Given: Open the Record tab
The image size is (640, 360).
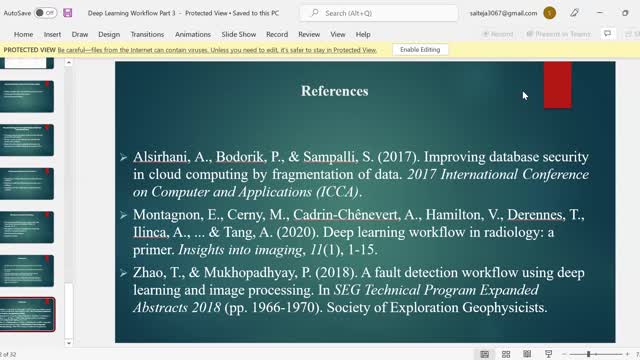Looking at the screenshot, I should 277,34.
